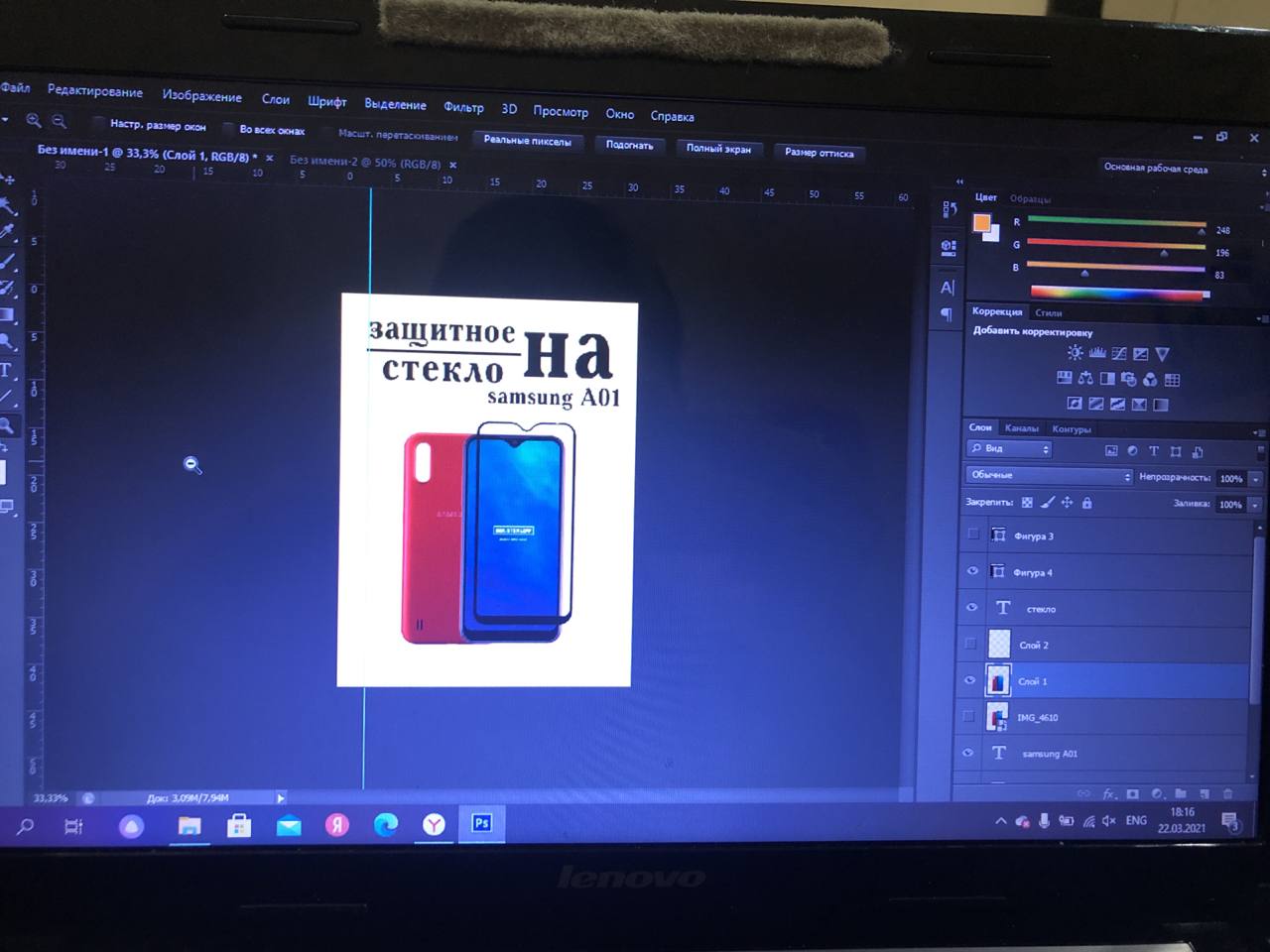Add an Invert adjustment
This screenshot has width=1270, height=952.
tap(1075, 404)
